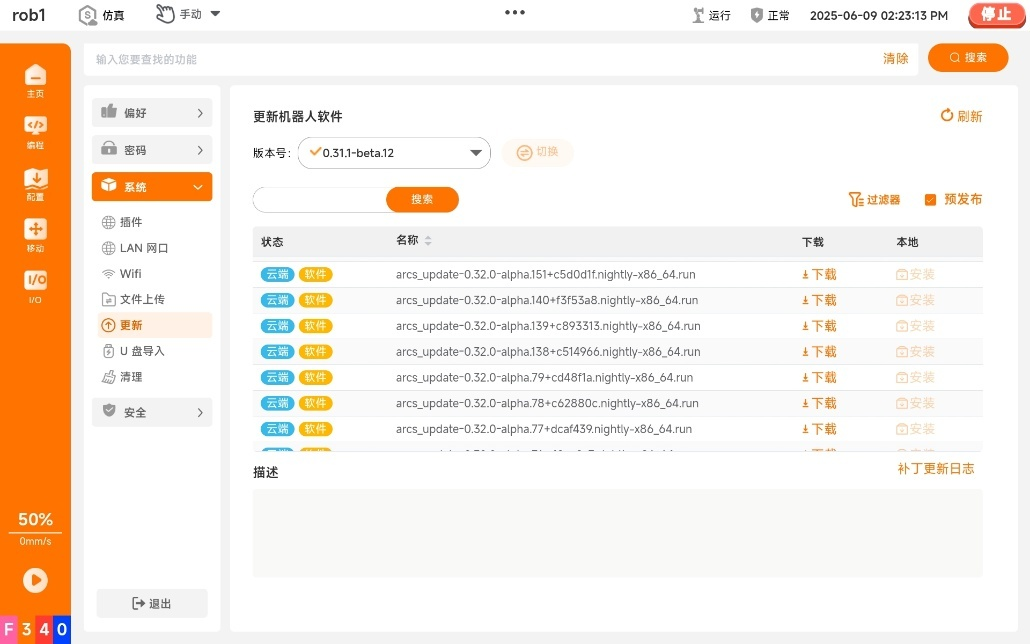Select the Wifi menu item

131,274
